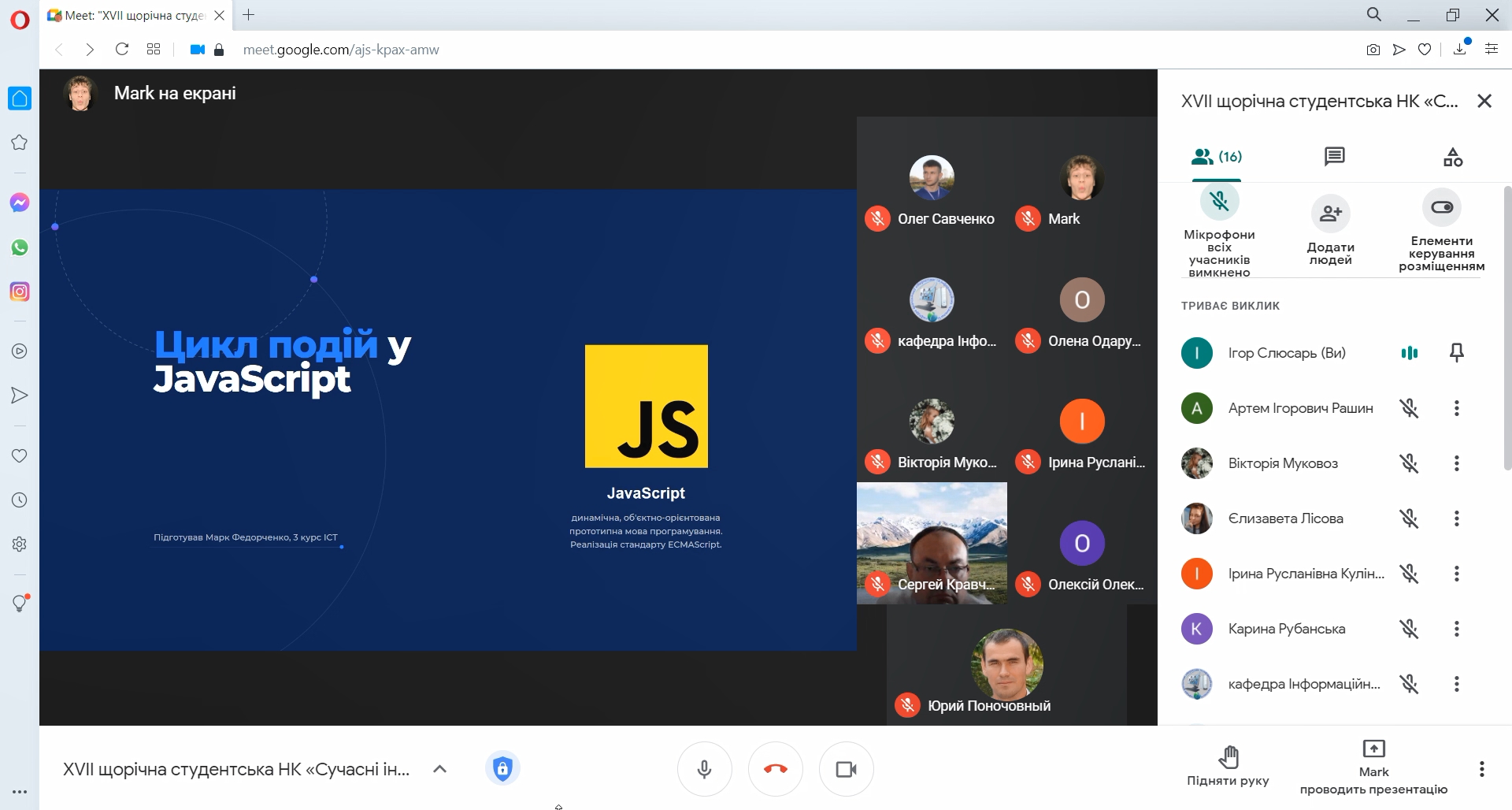Leave the call with the red hang-up button
Screen dimensions: 1512x810
[x=776, y=769]
